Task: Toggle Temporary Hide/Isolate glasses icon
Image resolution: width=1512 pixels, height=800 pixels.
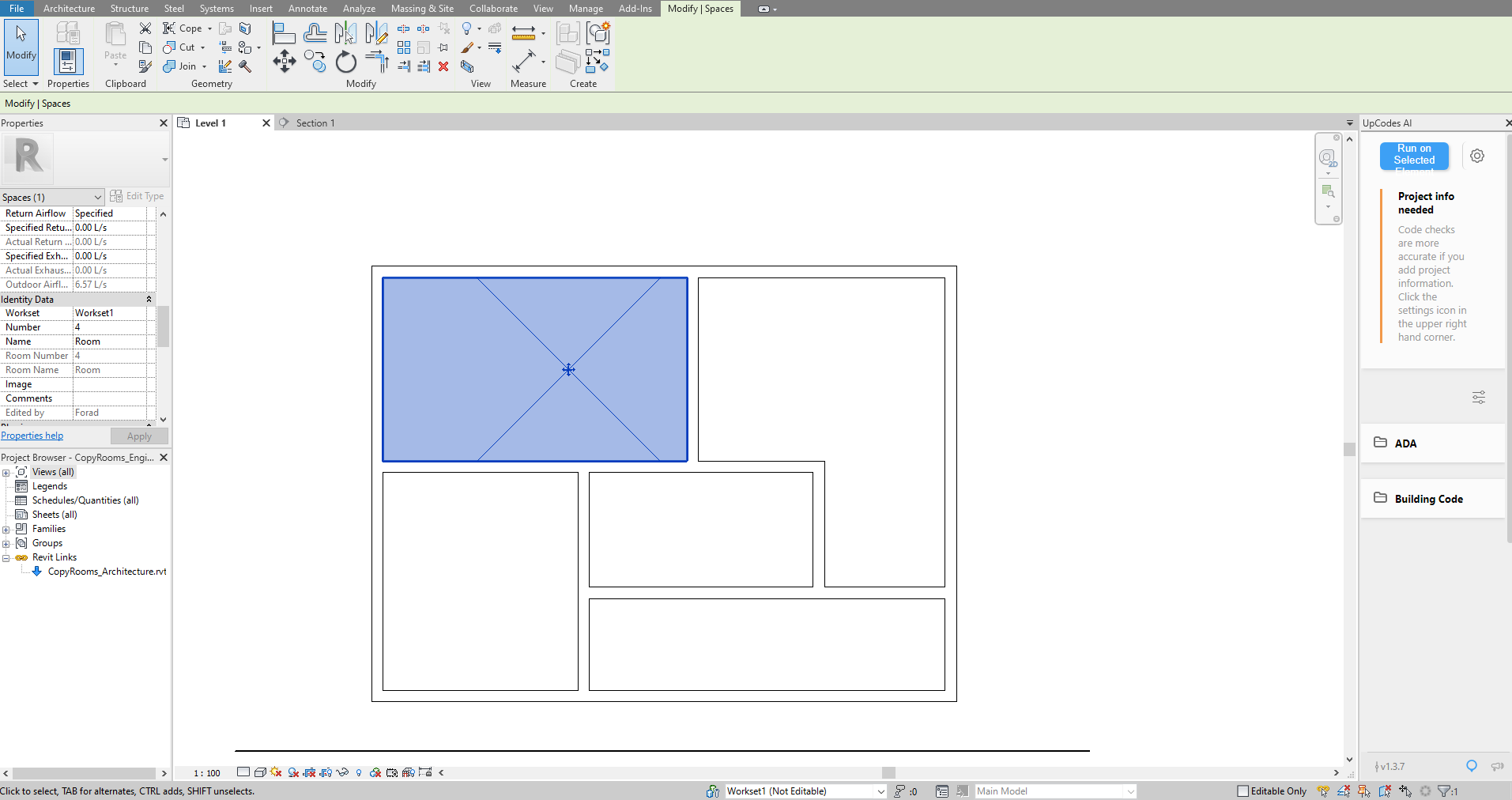Action: (342, 772)
